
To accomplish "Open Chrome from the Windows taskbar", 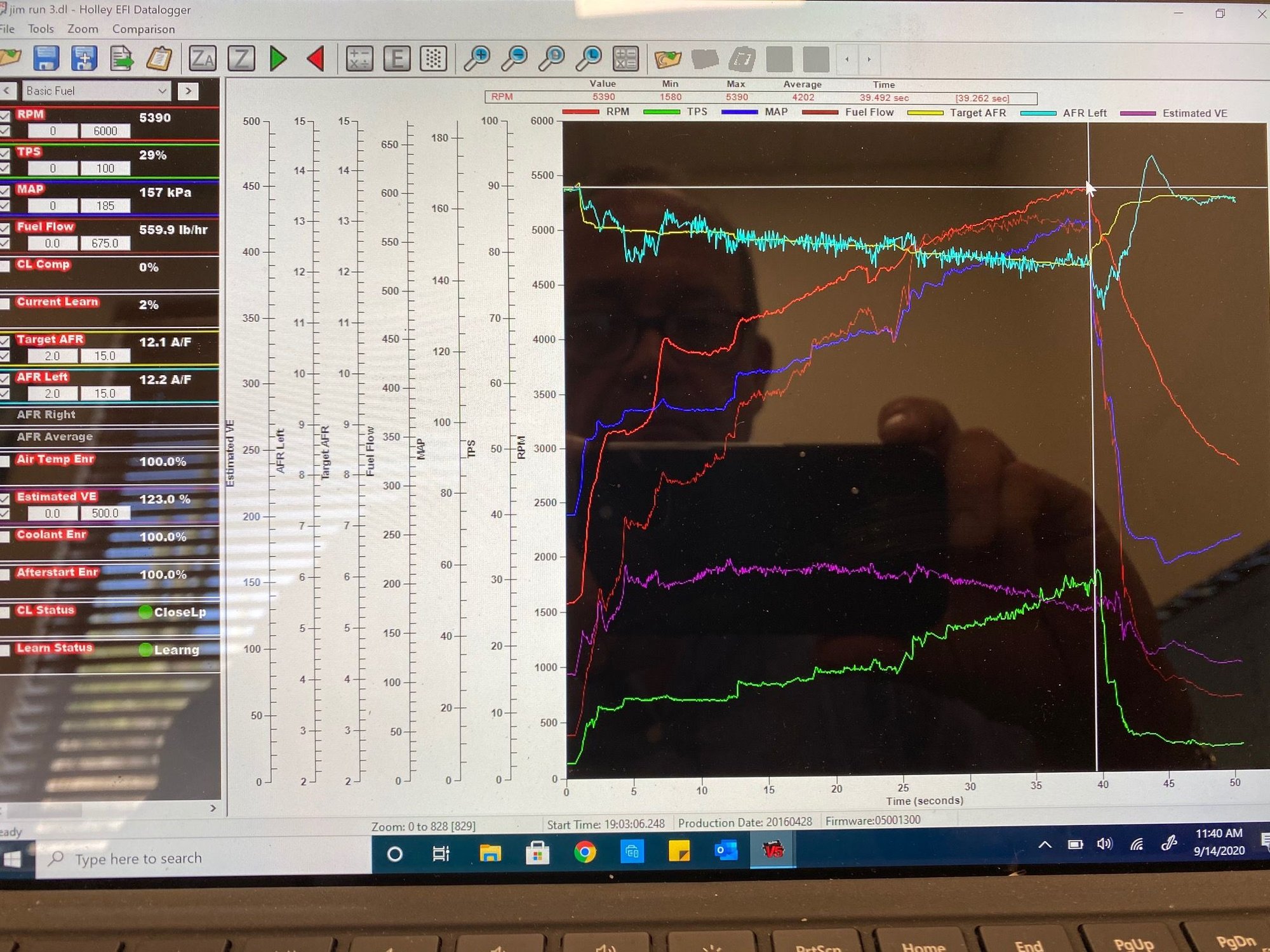I will point(585,852).
